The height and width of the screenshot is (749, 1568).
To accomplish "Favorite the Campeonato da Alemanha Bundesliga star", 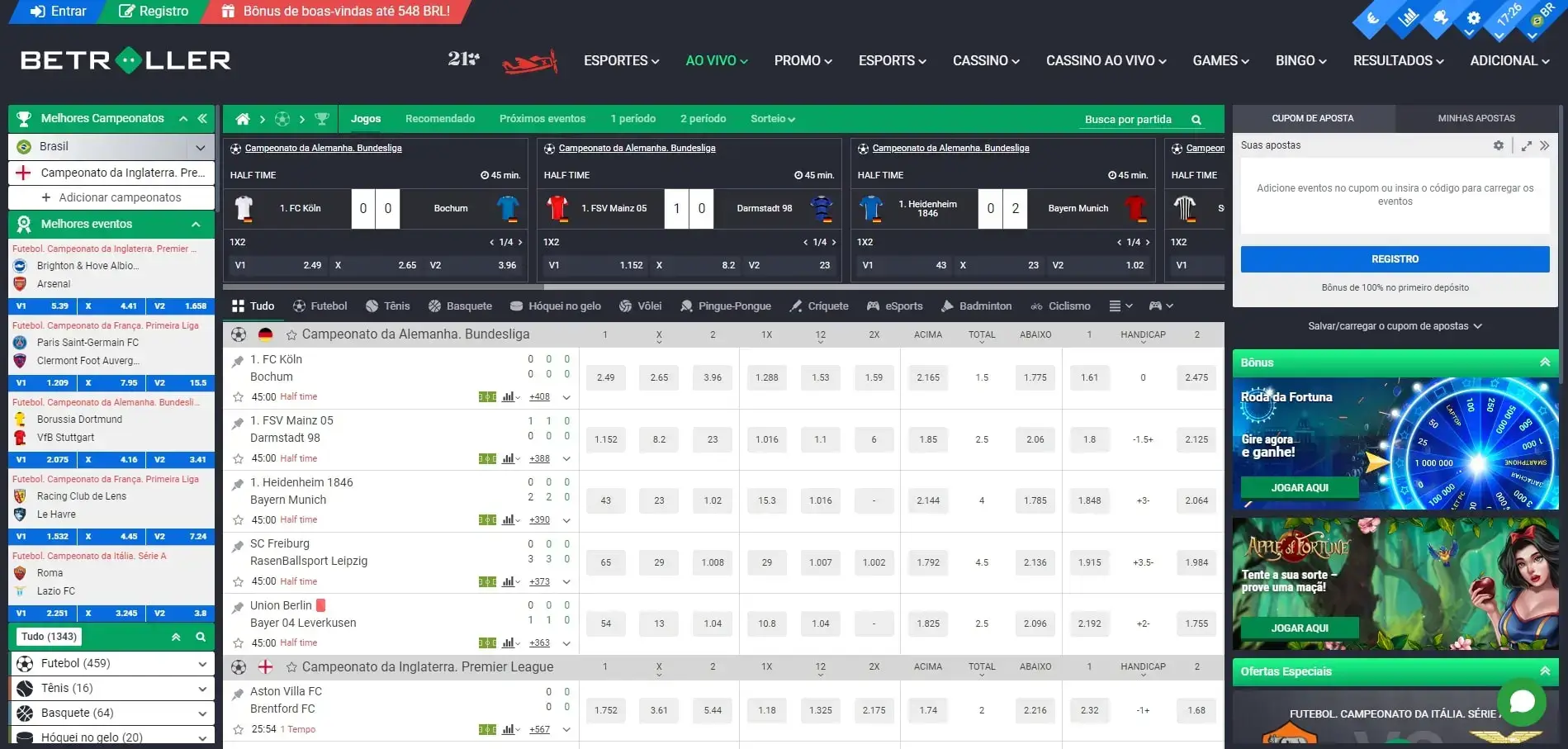I will 291,335.
